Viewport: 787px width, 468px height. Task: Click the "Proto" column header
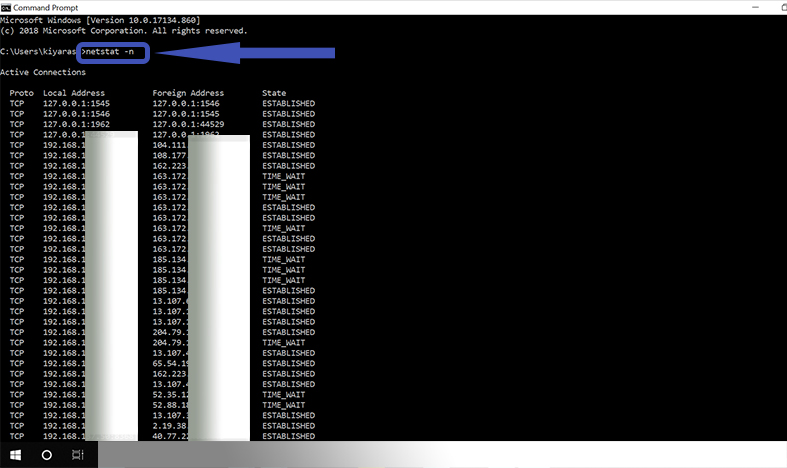22,93
